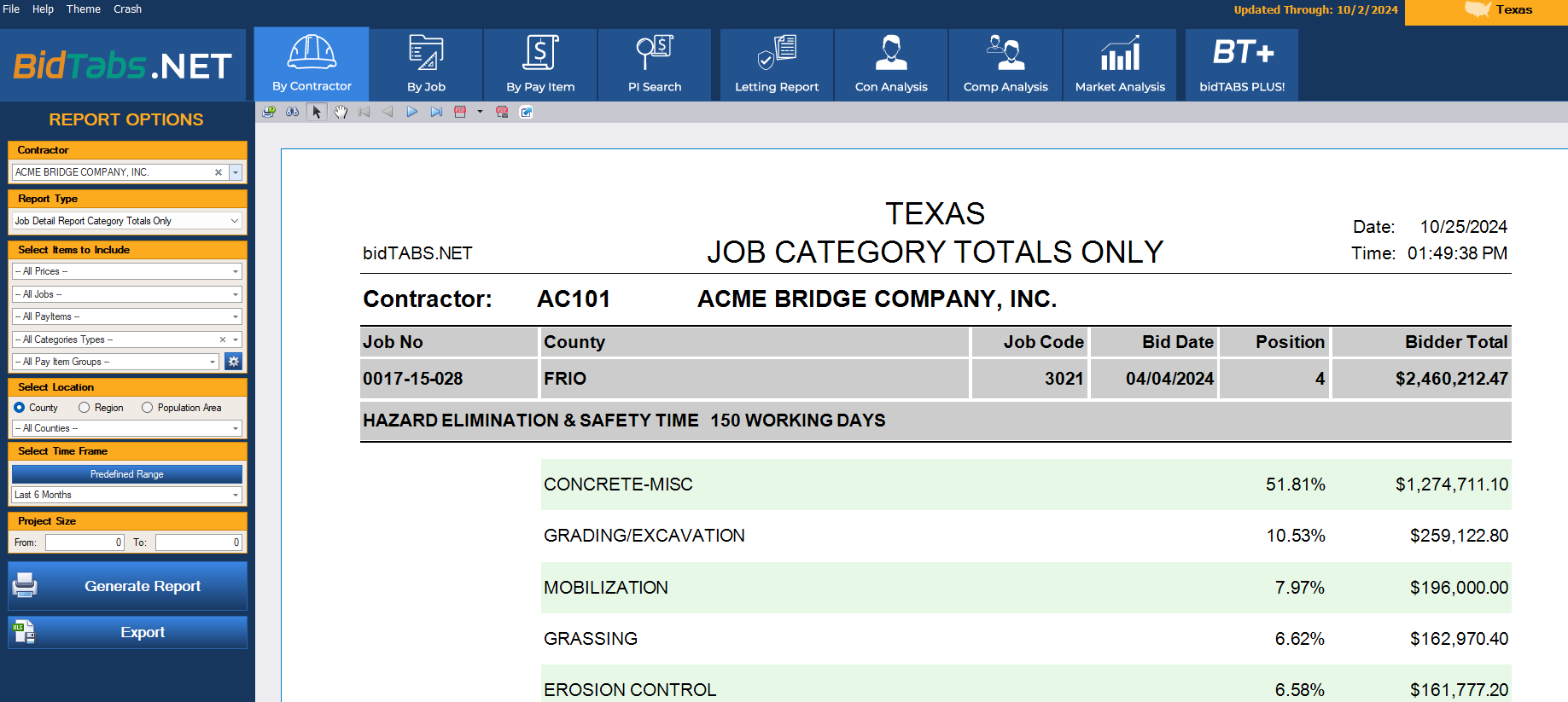Viewport: 1568px width, 702px height.
Task: Click the Project Size From field
Action: click(x=85, y=542)
